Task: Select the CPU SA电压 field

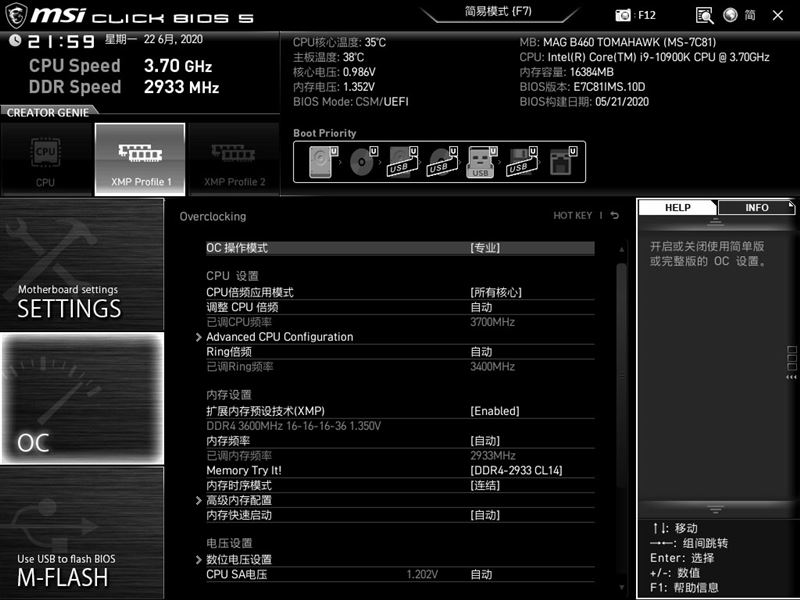Action: click(x=400, y=574)
